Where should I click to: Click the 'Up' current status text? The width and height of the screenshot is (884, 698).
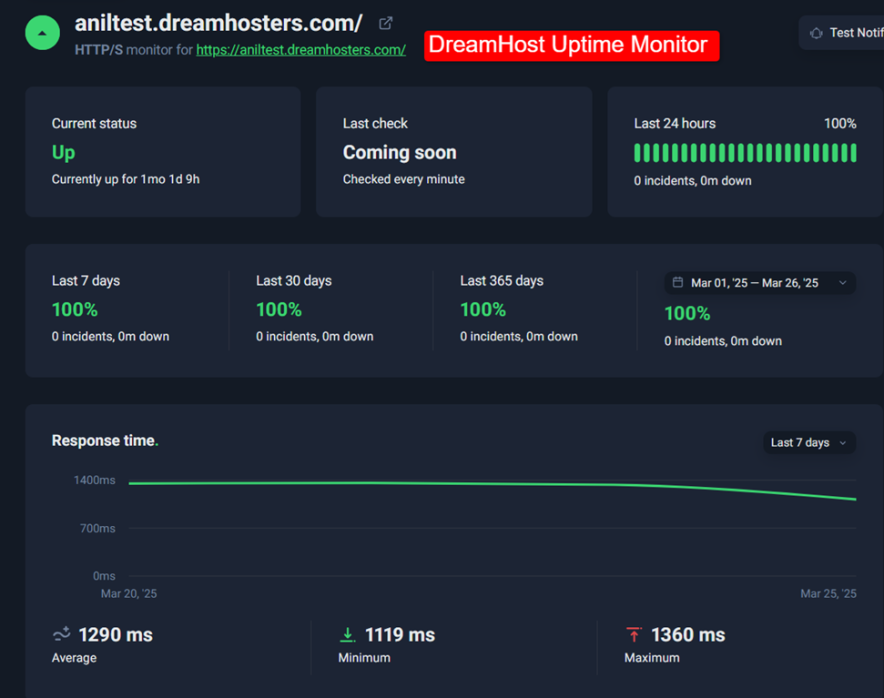[x=63, y=153]
